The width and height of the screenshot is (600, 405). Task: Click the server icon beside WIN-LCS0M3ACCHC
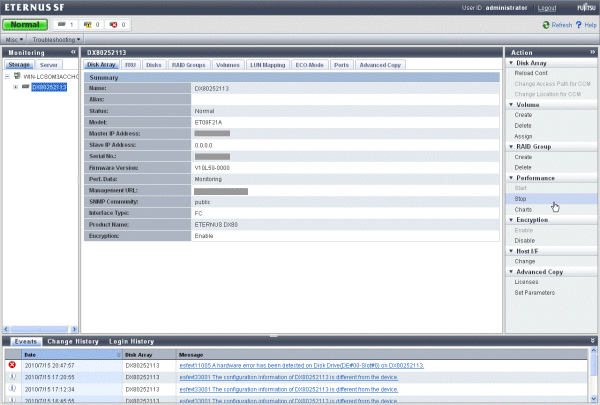point(17,76)
